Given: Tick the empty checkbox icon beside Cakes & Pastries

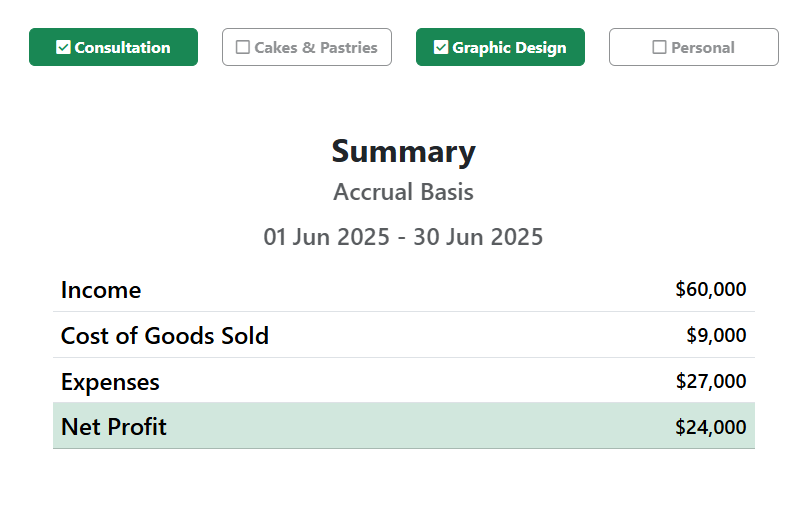Looking at the screenshot, I should click(x=243, y=47).
